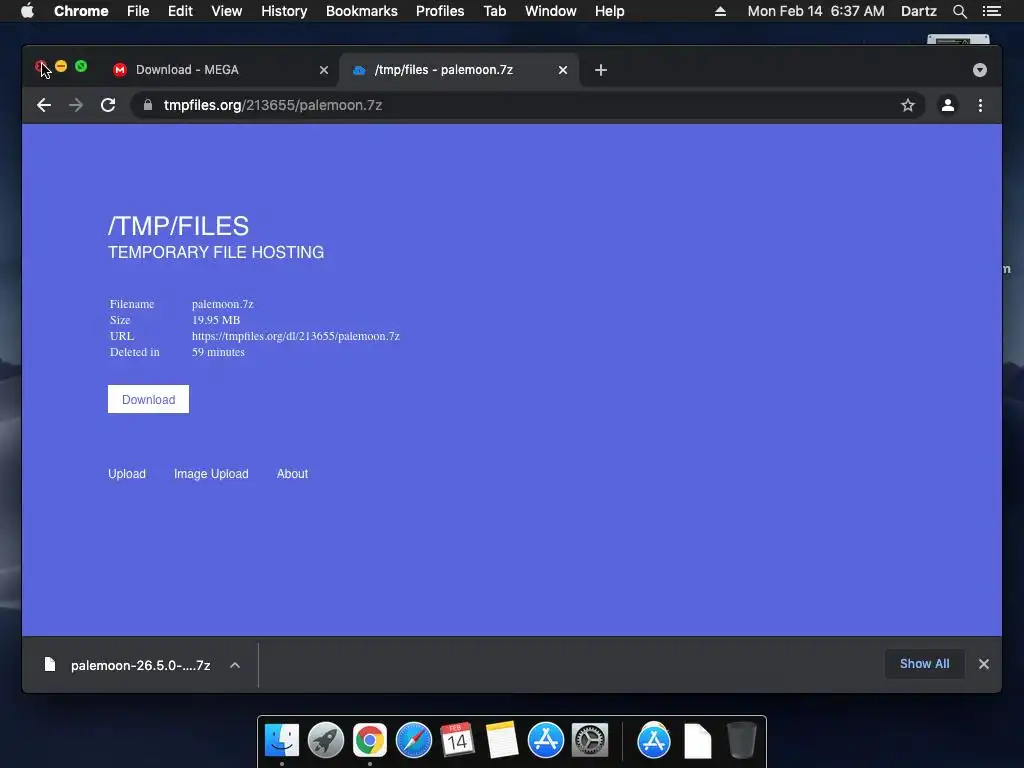Image resolution: width=1024 pixels, height=768 pixels.
Task: Reload the tmpfiles page
Action: coord(108,105)
